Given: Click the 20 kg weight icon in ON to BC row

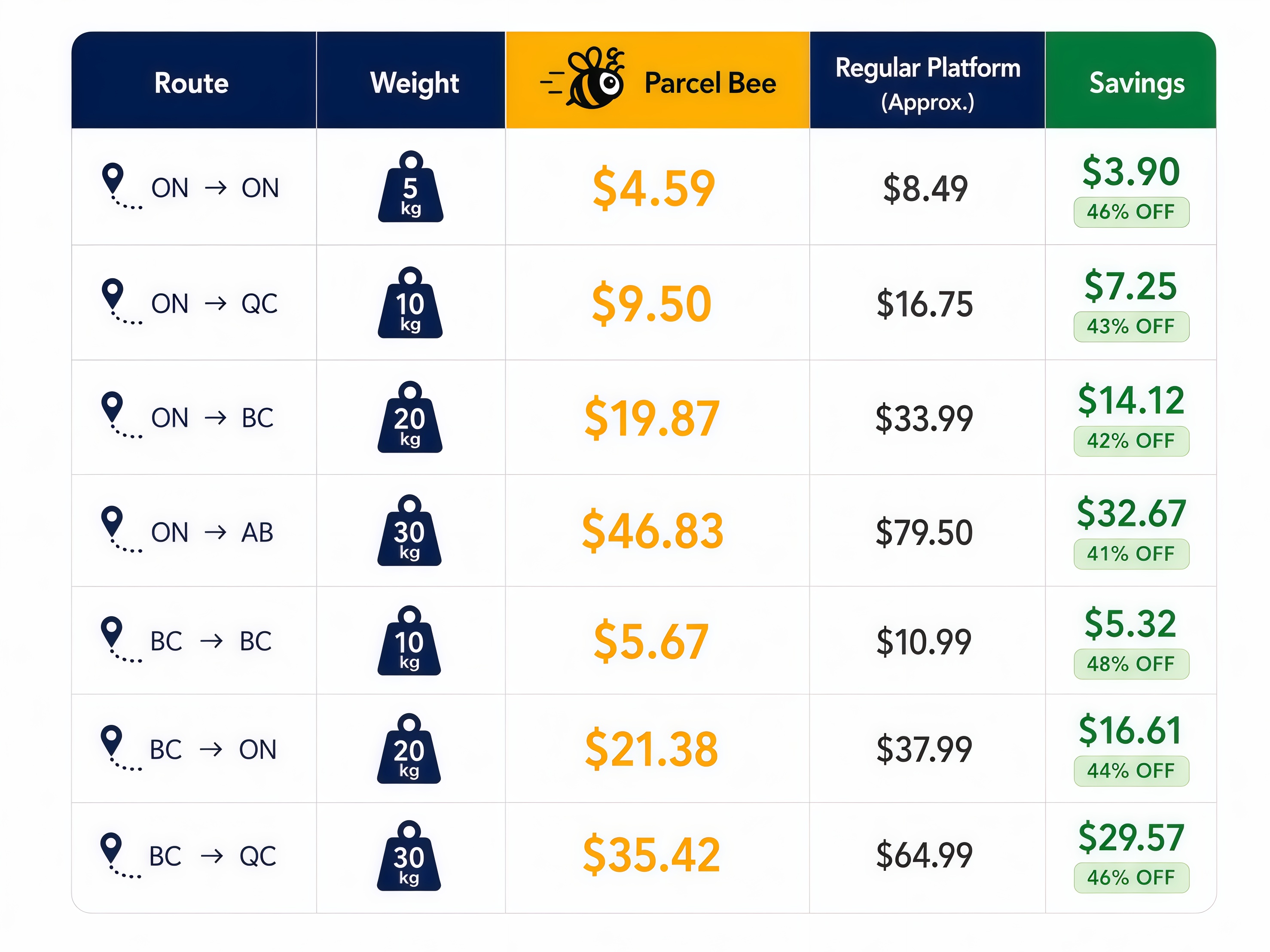Looking at the screenshot, I should [410, 417].
